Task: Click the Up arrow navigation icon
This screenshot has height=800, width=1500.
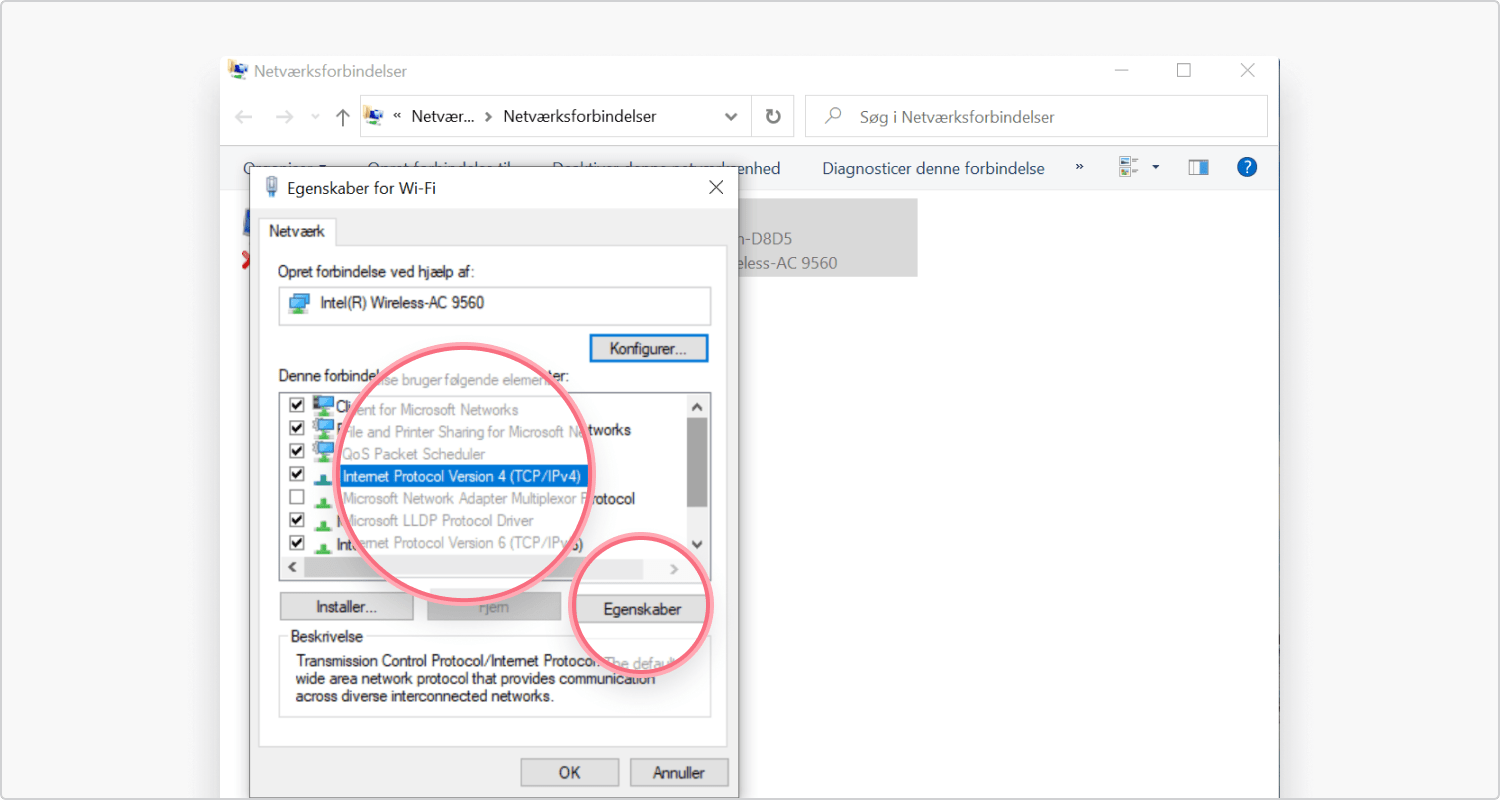Action: (342, 117)
